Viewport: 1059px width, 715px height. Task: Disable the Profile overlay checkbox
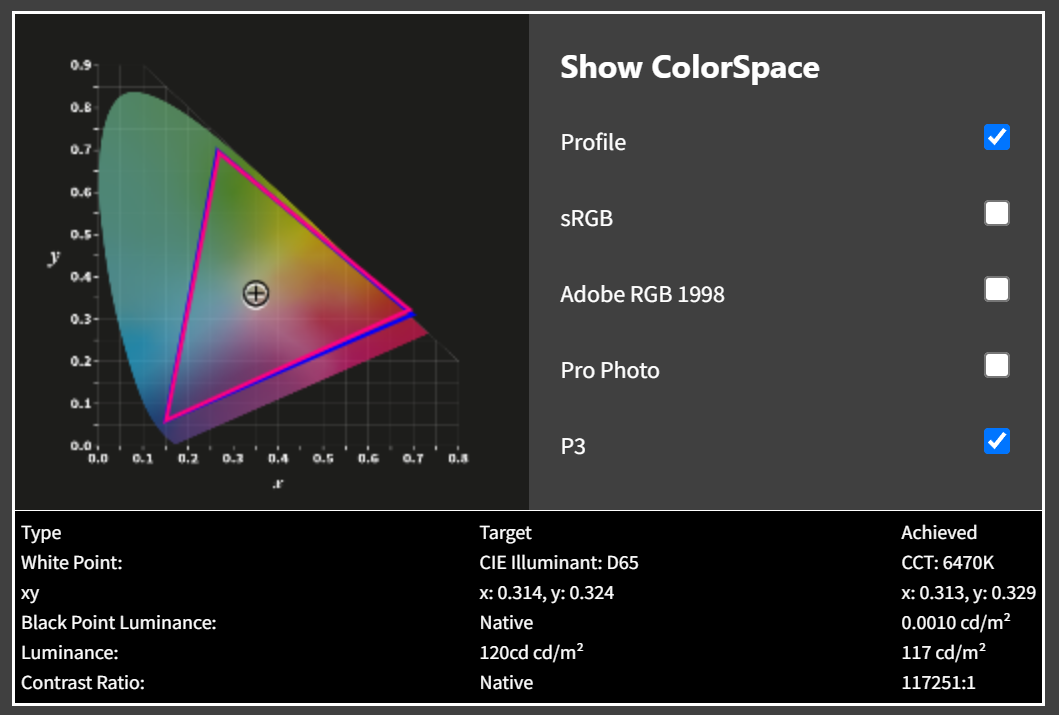(996, 138)
